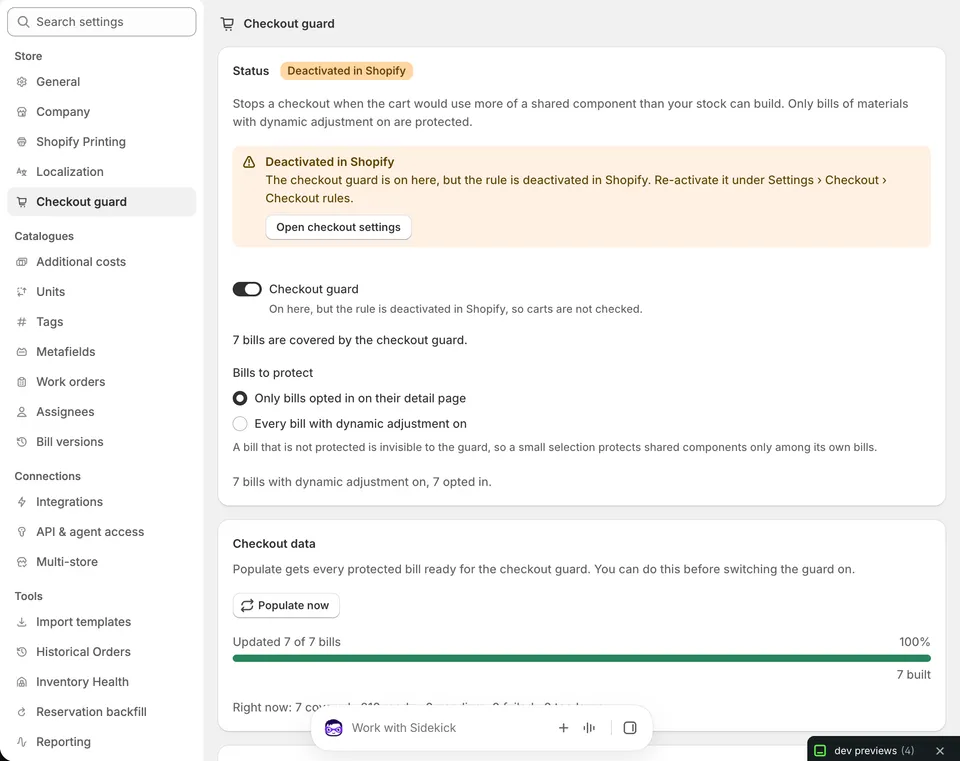This screenshot has height=761, width=960.
Task: Click the Integrations lightning icon
Action: click(x=22, y=501)
